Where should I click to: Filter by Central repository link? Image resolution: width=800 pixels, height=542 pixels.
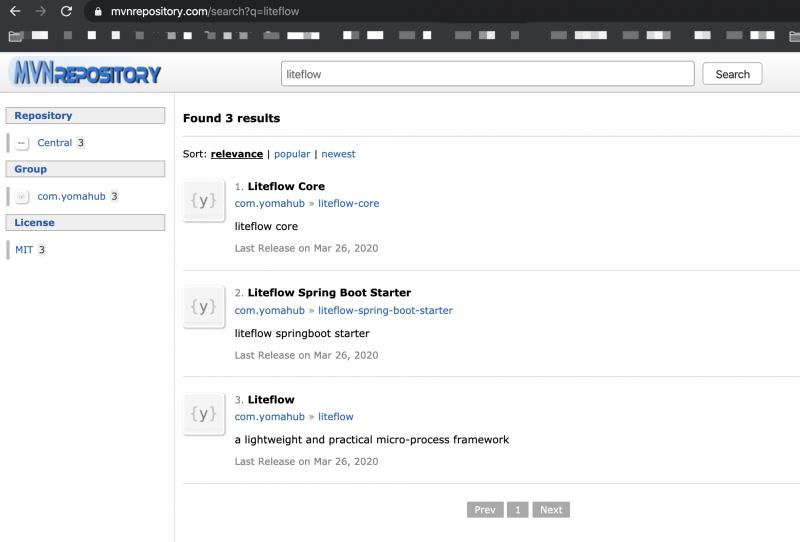[x=55, y=143]
